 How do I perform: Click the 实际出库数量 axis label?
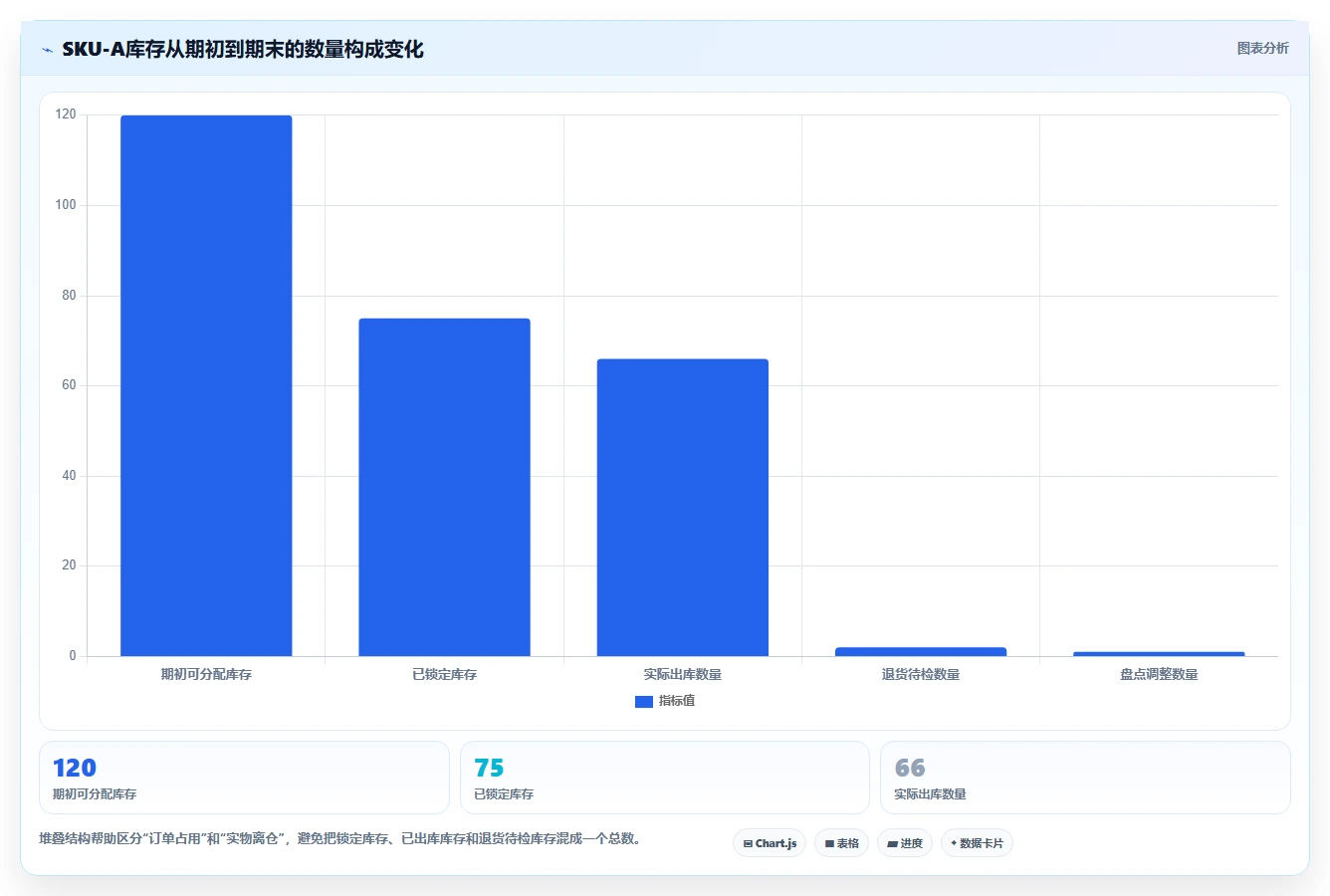coord(682,674)
